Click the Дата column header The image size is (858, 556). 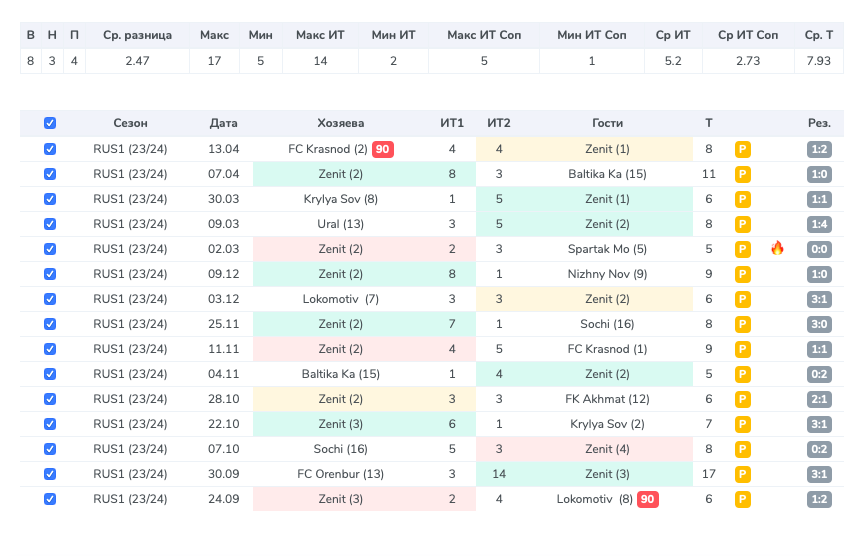pos(223,123)
